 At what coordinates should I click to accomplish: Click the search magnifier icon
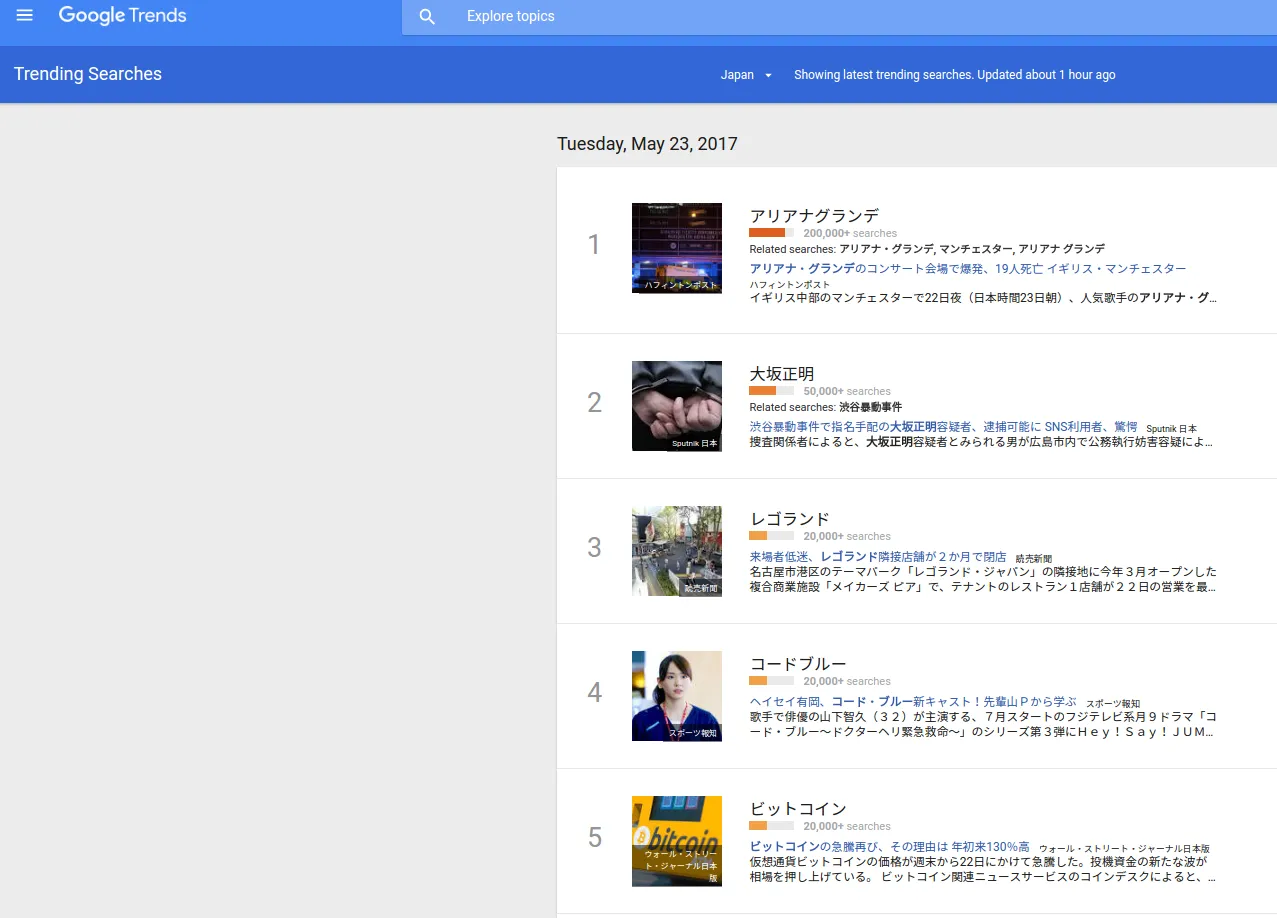click(x=427, y=17)
